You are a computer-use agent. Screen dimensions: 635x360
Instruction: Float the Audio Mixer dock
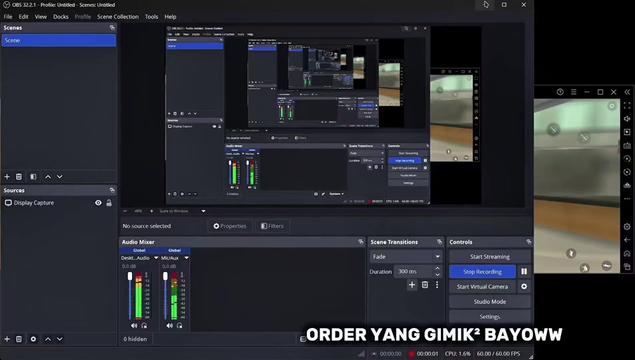(361, 242)
